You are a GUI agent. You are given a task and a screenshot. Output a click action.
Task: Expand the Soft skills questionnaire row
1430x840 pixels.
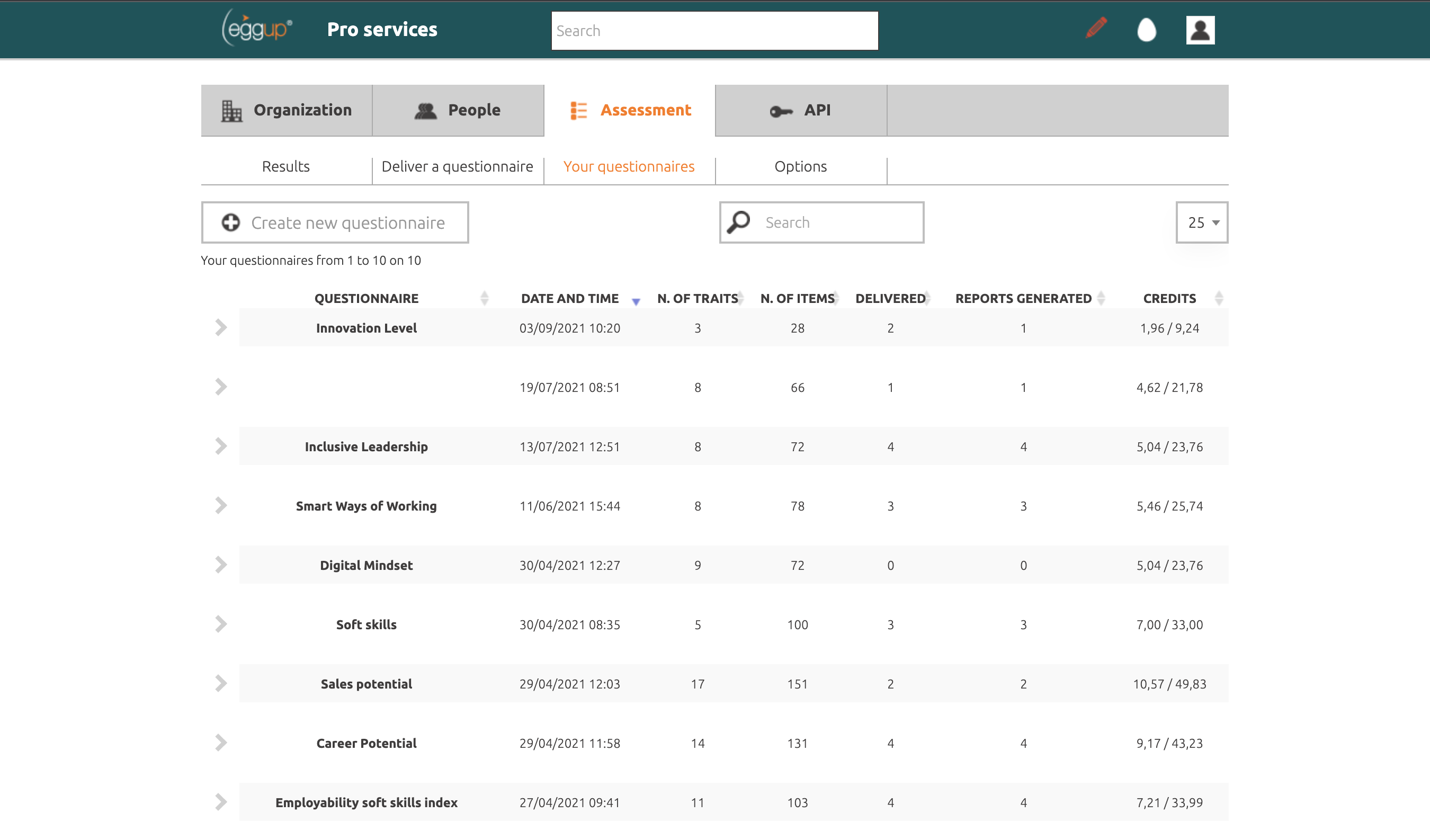click(x=220, y=624)
